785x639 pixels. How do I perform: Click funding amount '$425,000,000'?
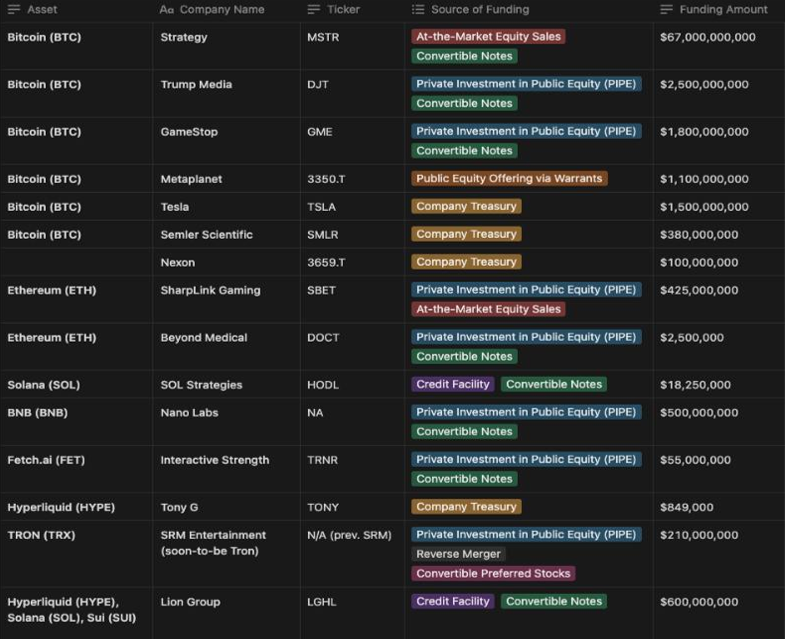pos(699,290)
